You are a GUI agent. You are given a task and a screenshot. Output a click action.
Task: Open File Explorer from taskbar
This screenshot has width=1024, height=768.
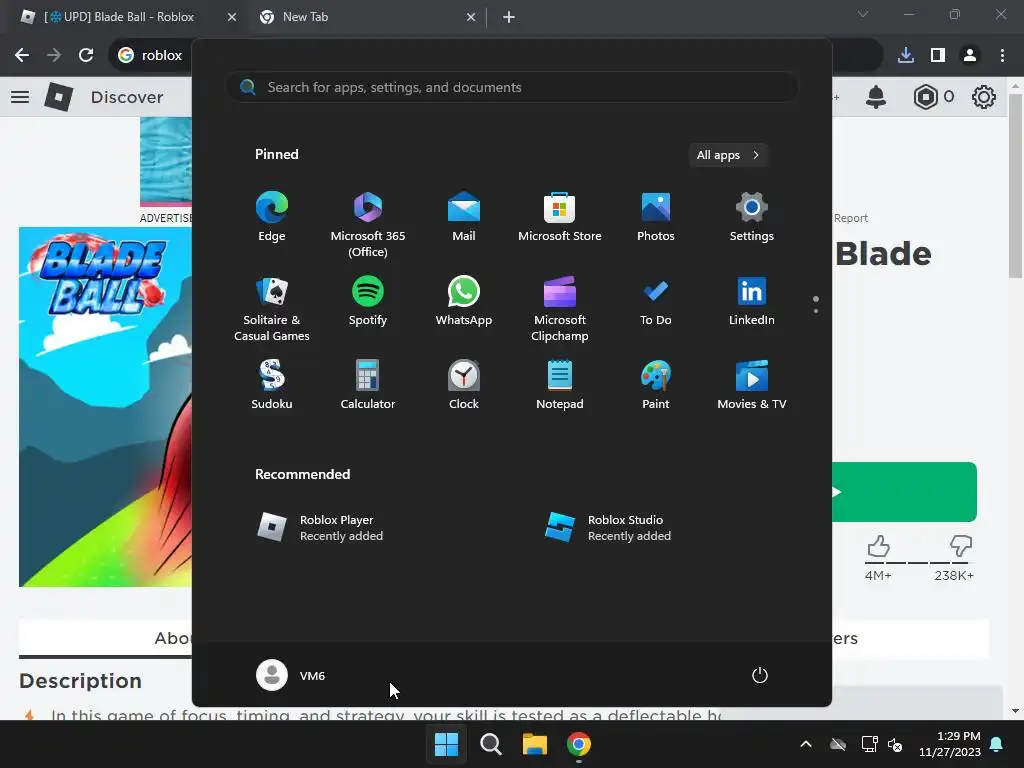click(x=534, y=744)
